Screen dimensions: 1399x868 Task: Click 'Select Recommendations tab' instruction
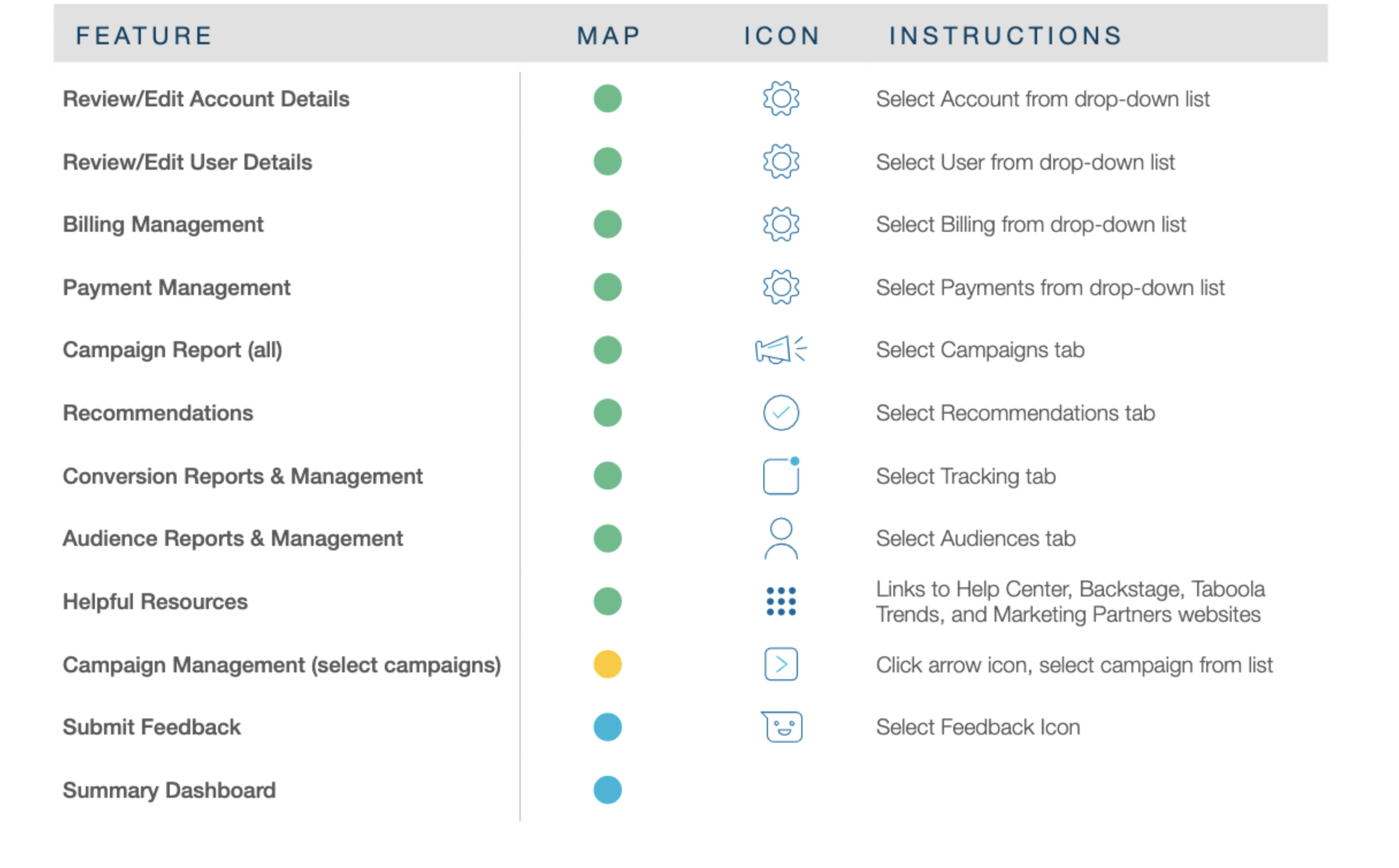[1015, 413]
